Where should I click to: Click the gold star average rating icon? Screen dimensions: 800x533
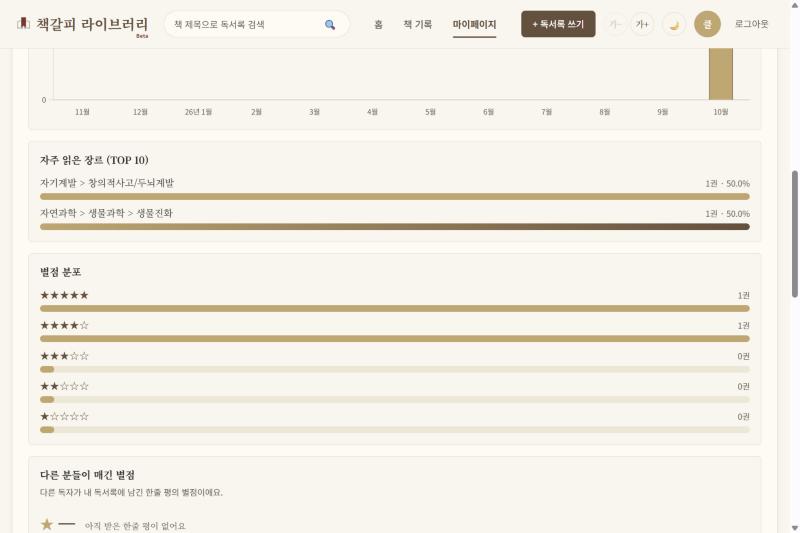47,524
